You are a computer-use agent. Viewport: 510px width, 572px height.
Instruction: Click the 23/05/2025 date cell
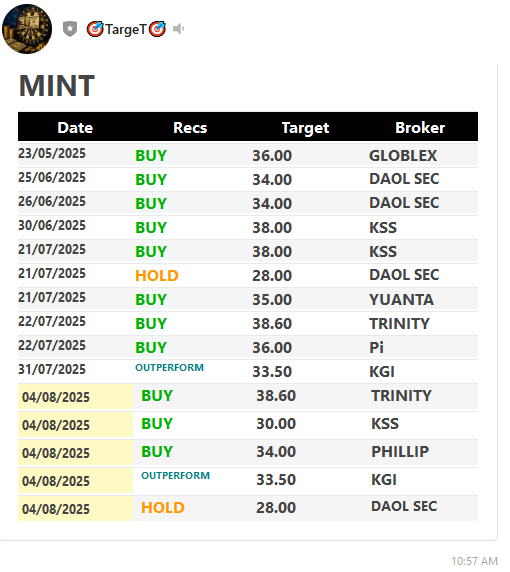coord(52,153)
